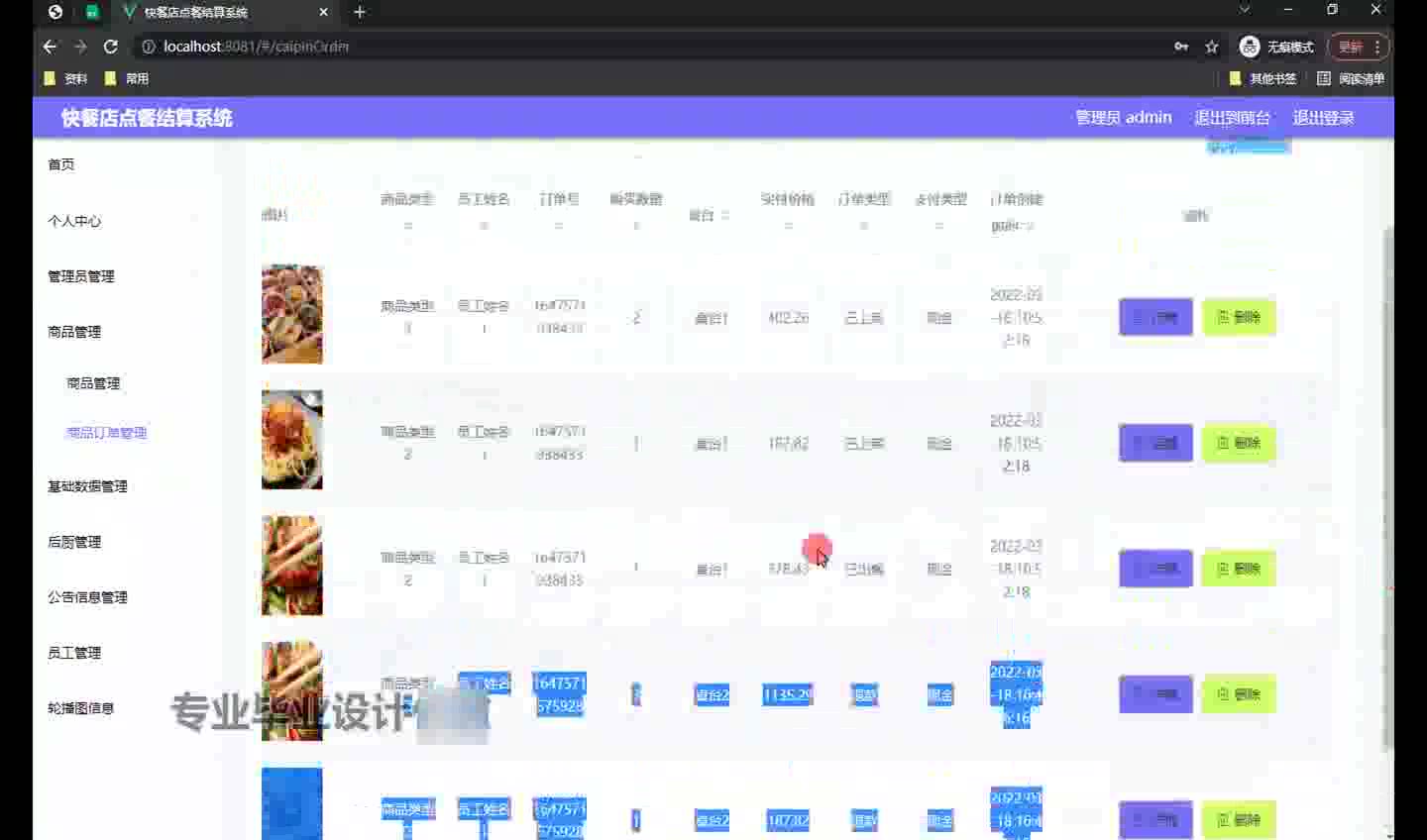Go to 首页 in the sidebar

61,164
